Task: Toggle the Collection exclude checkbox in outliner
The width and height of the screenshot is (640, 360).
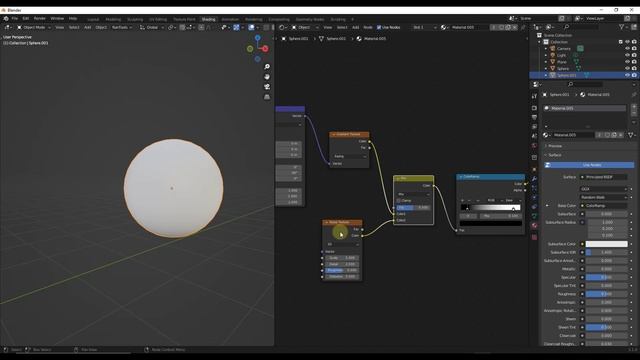Action: [x=621, y=42]
